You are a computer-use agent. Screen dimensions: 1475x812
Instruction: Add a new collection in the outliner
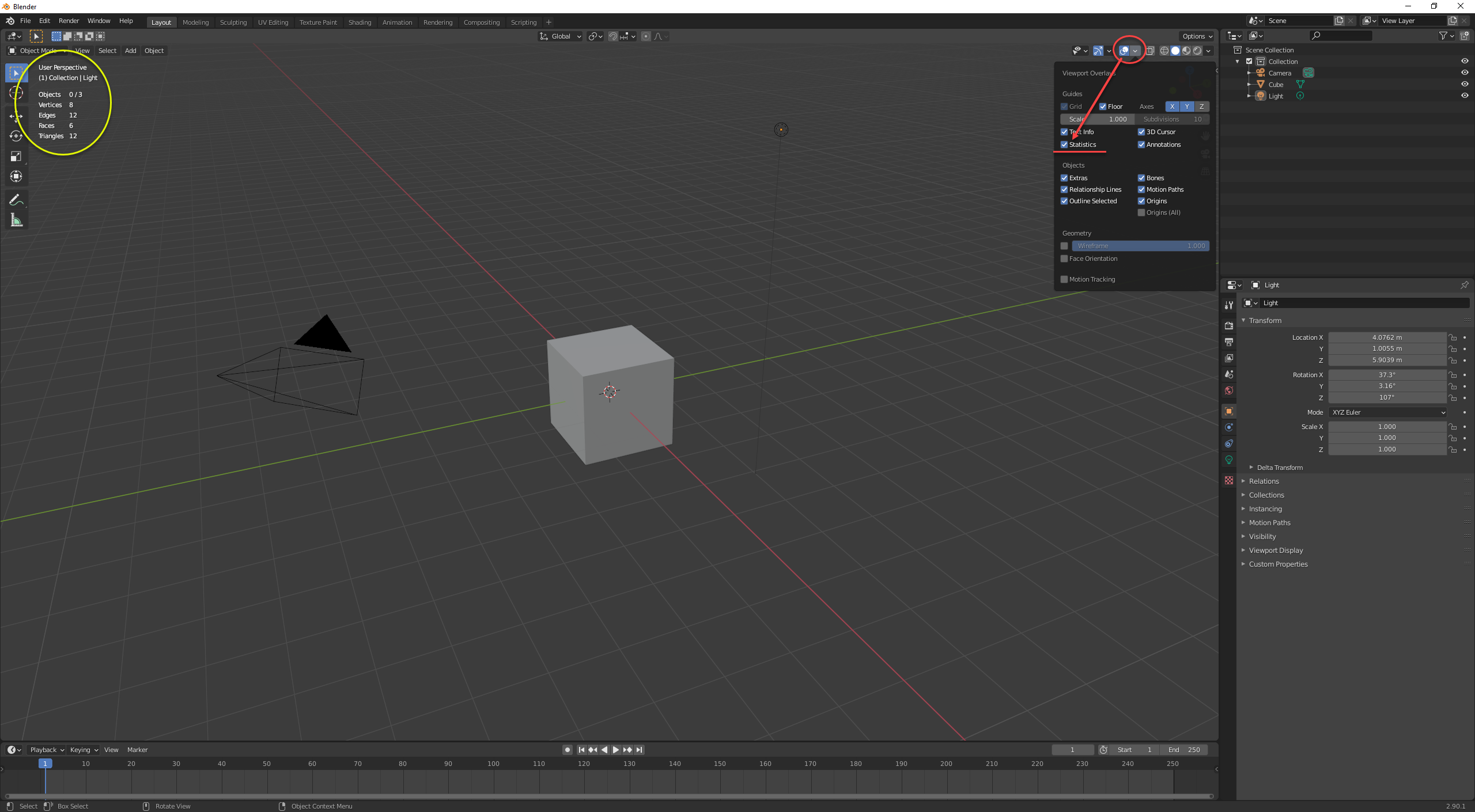[1464, 36]
